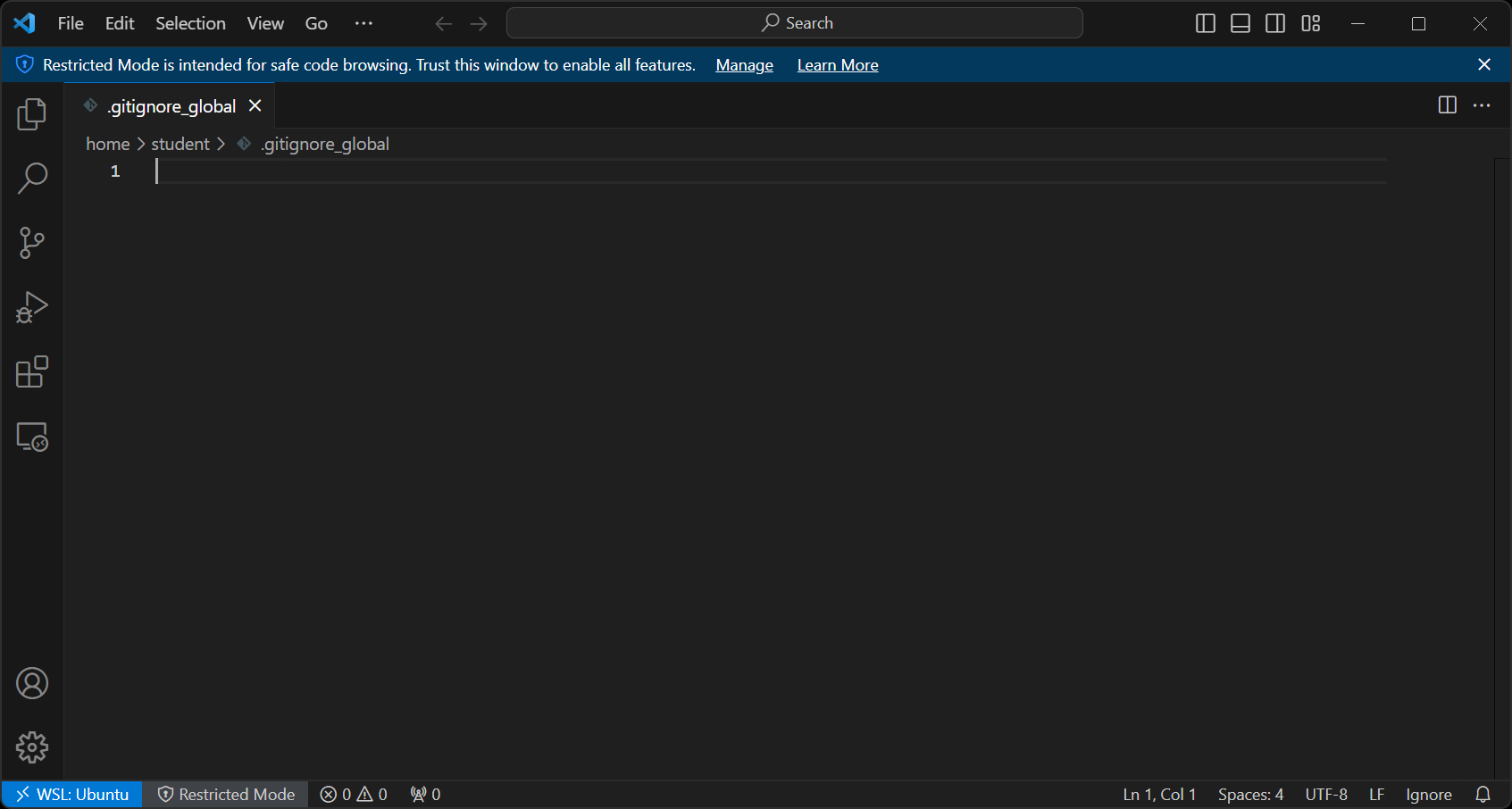The width and height of the screenshot is (1512, 809).
Task: Open the Manage settings gear menu
Action: [x=32, y=747]
